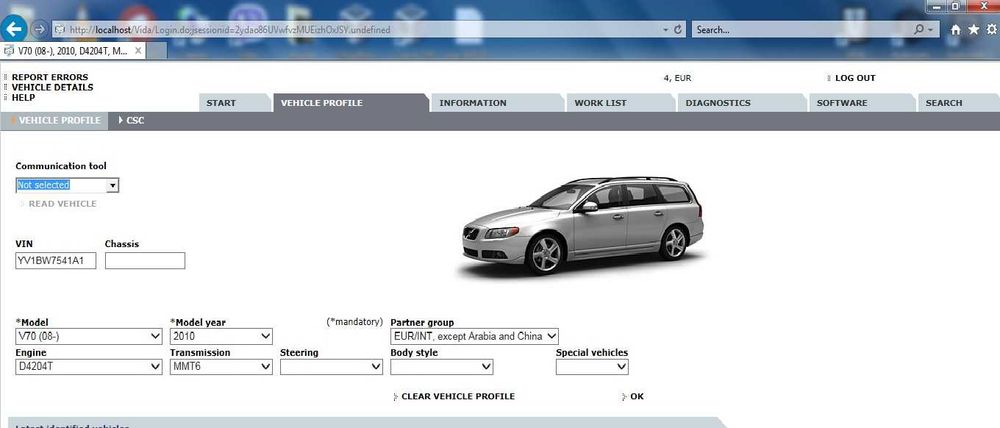The image size is (1000, 428).
Task: Expand the Body style dropdown
Action: (441, 367)
